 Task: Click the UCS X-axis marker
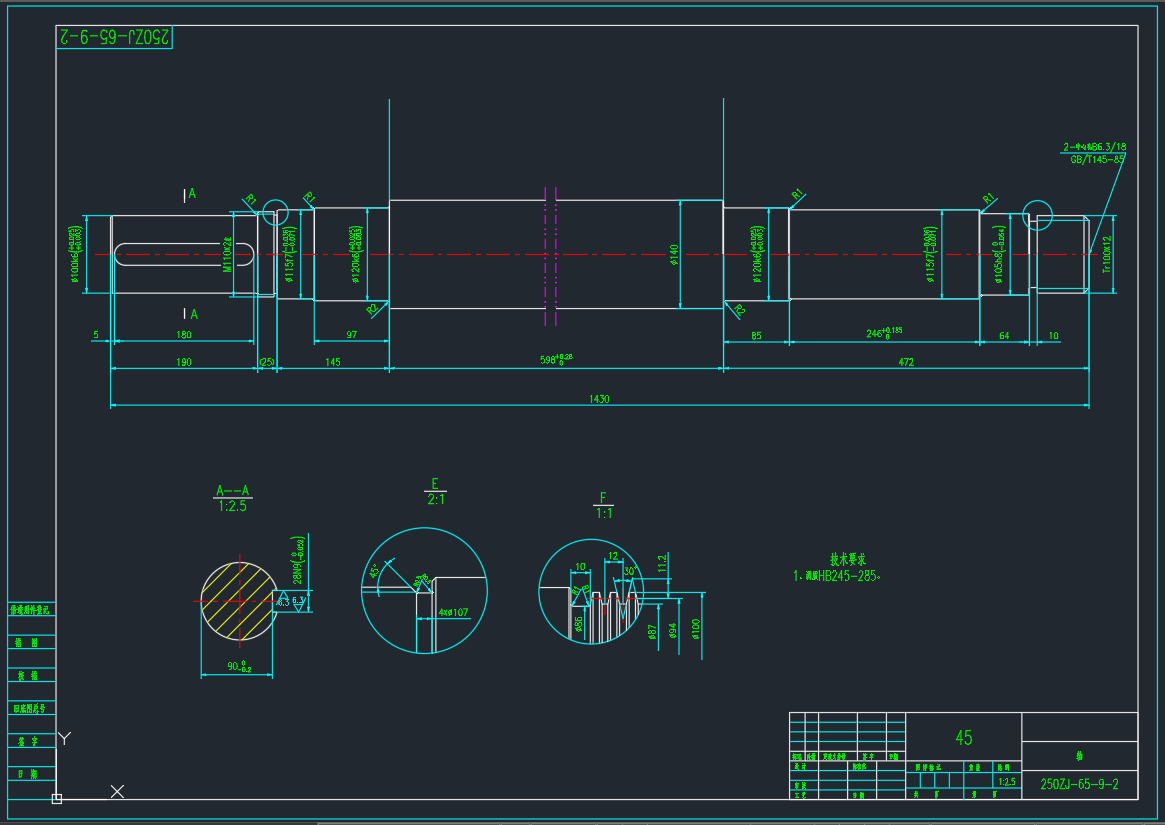(x=117, y=791)
